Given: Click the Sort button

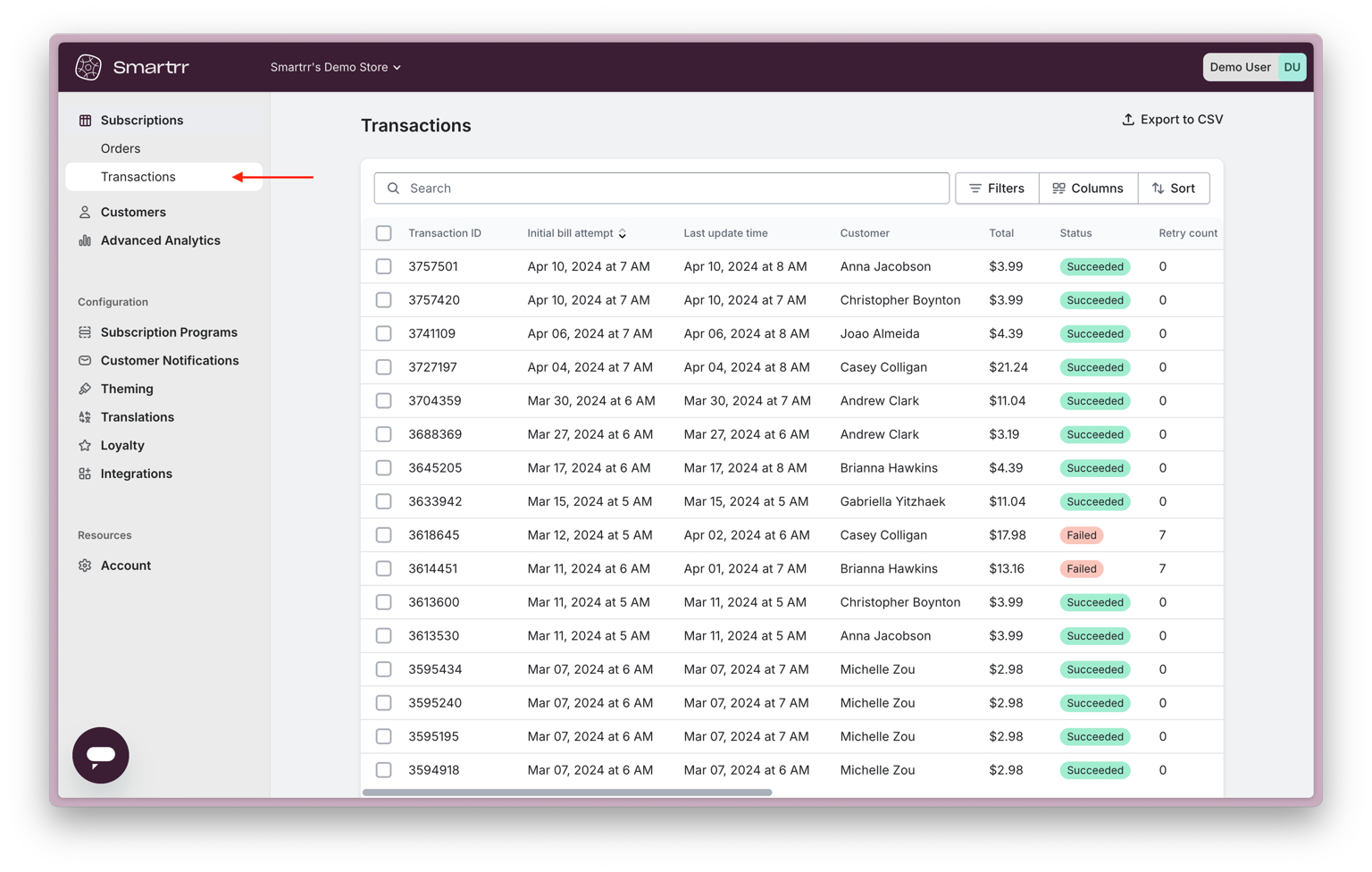Looking at the screenshot, I should click(x=1174, y=189).
